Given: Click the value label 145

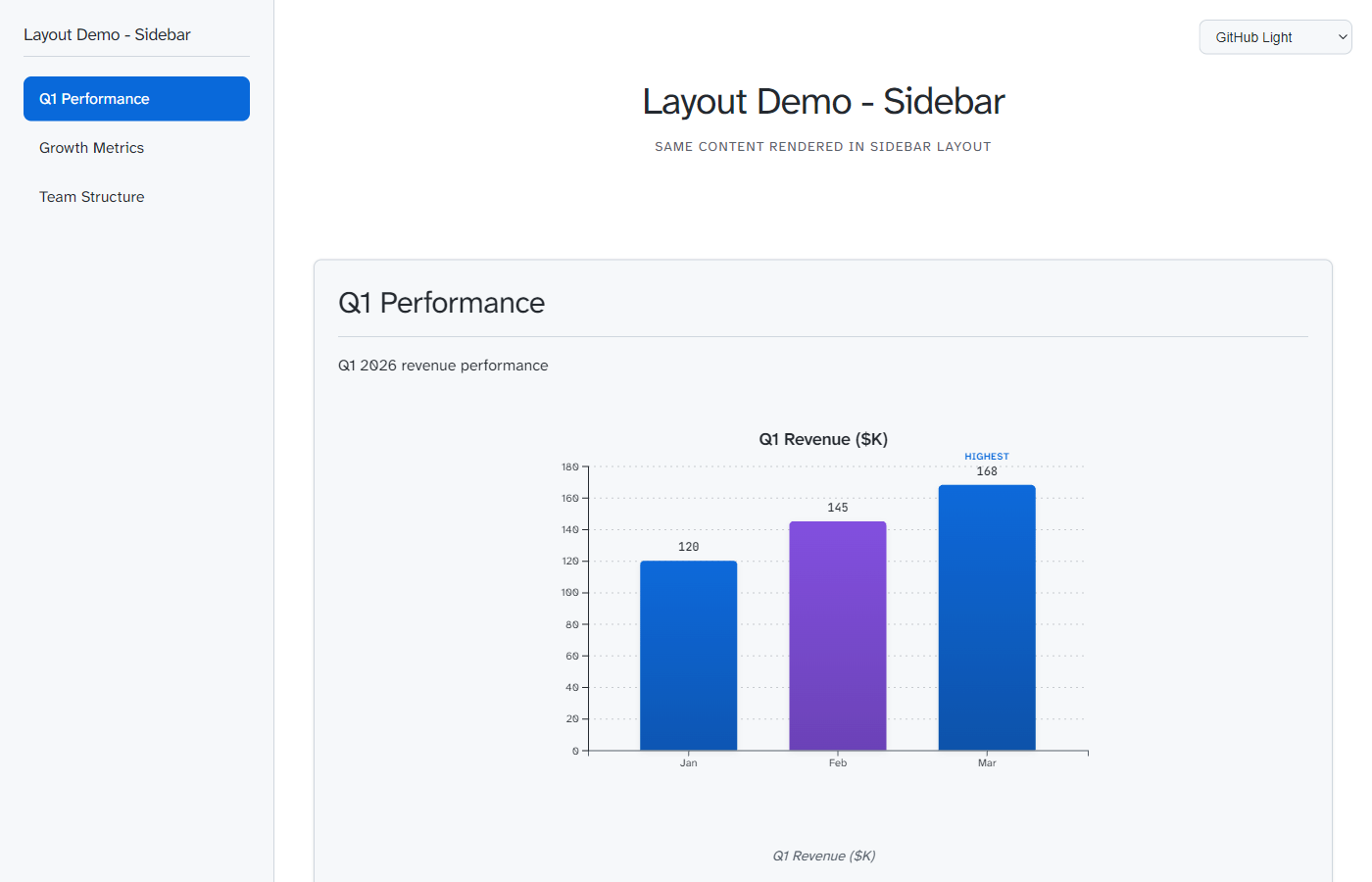Looking at the screenshot, I should pyautogui.click(x=838, y=508).
